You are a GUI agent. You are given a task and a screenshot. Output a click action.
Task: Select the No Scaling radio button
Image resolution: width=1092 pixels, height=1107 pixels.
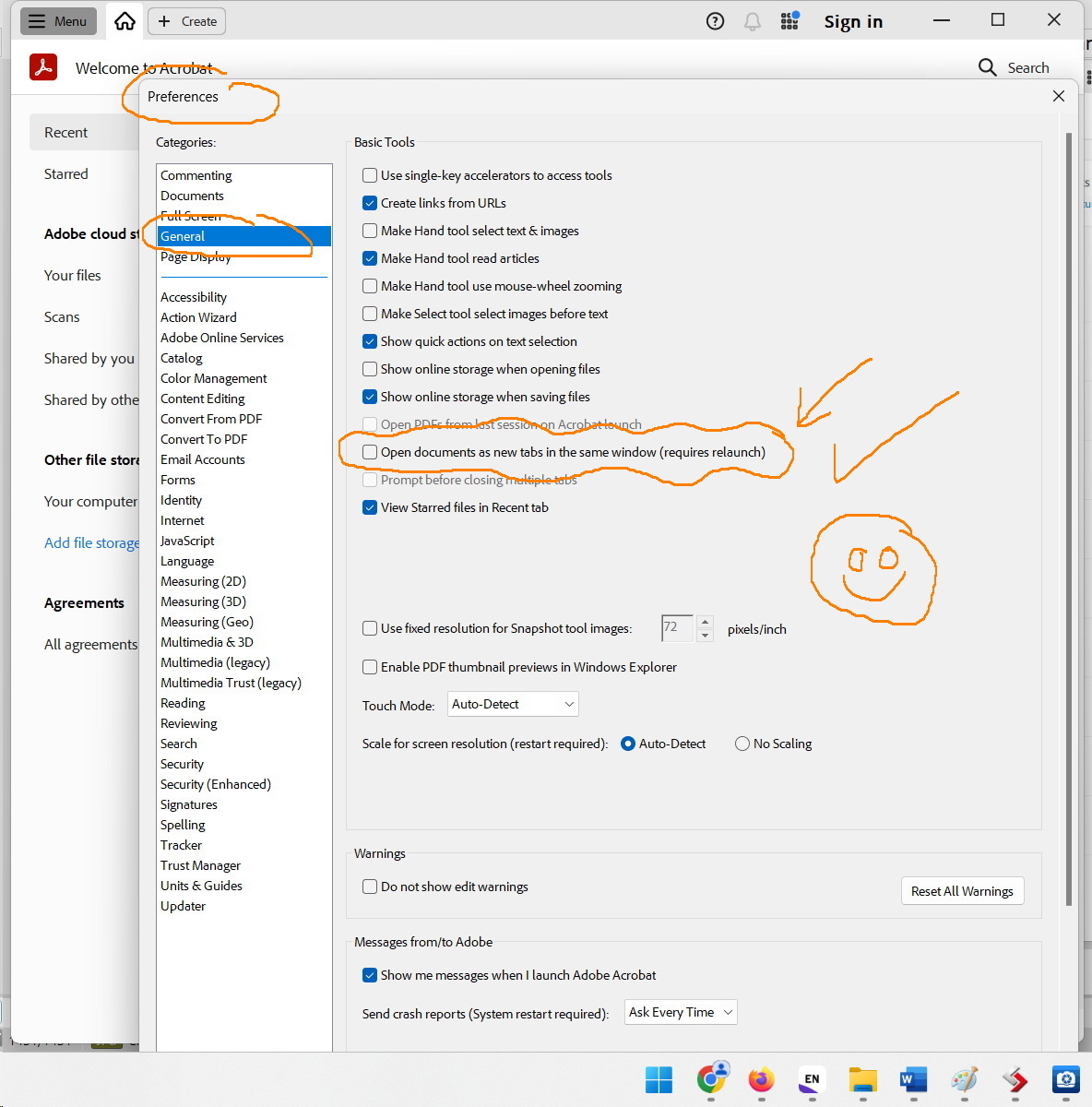click(742, 744)
